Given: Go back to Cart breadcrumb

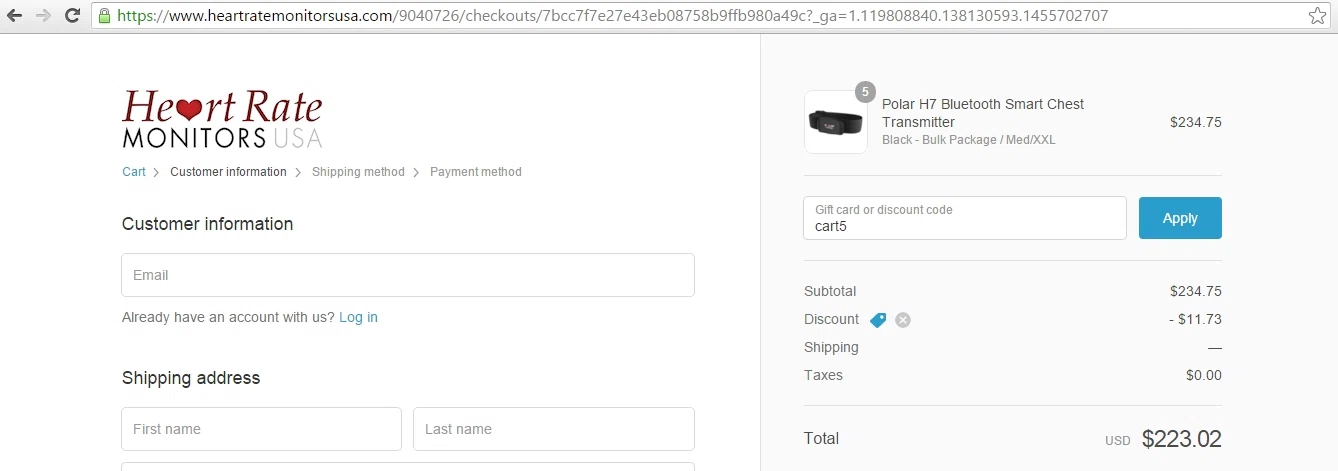Looking at the screenshot, I should pyautogui.click(x=134, y=172).
